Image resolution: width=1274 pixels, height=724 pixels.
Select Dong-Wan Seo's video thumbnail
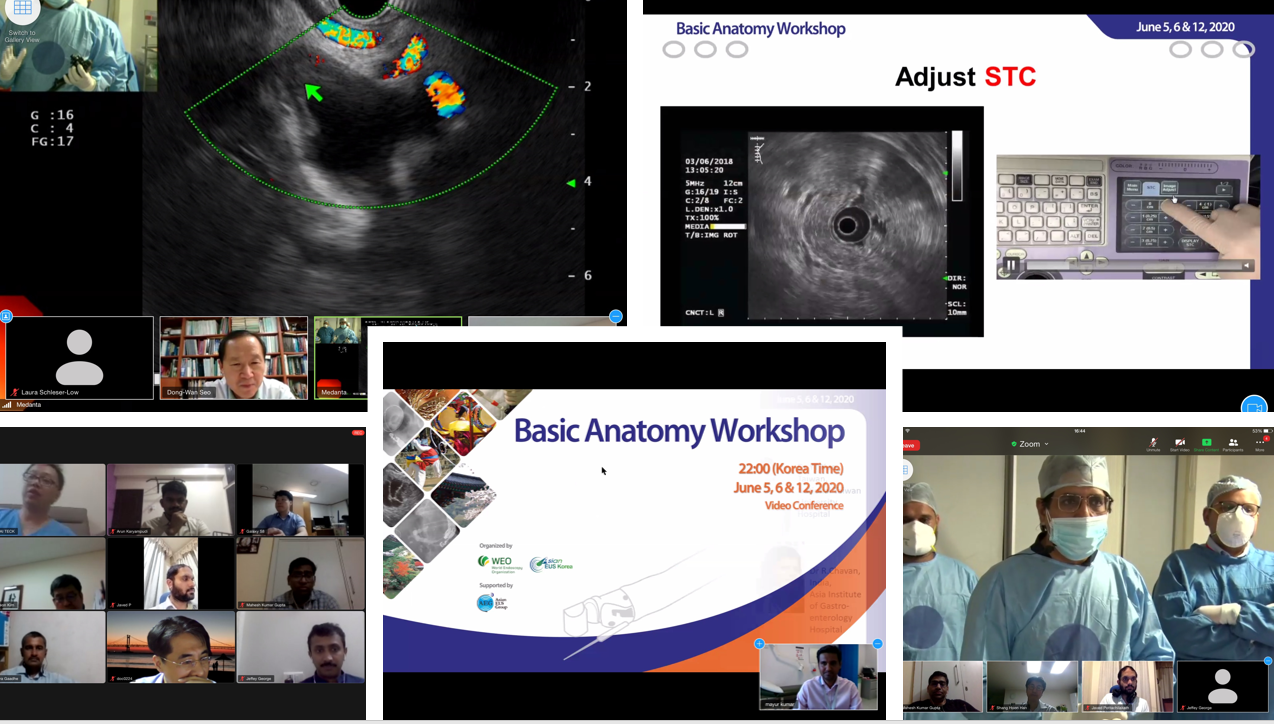(233, 358)
